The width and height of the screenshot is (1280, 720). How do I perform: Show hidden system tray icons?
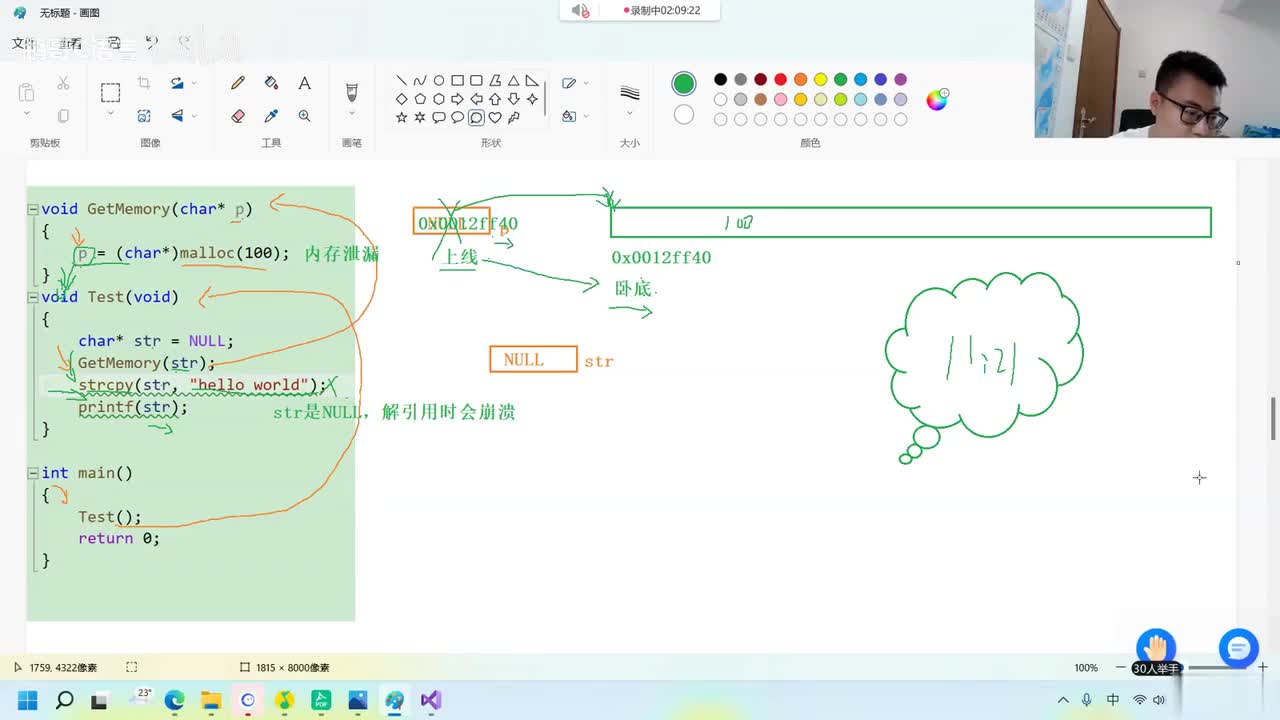1062,700
